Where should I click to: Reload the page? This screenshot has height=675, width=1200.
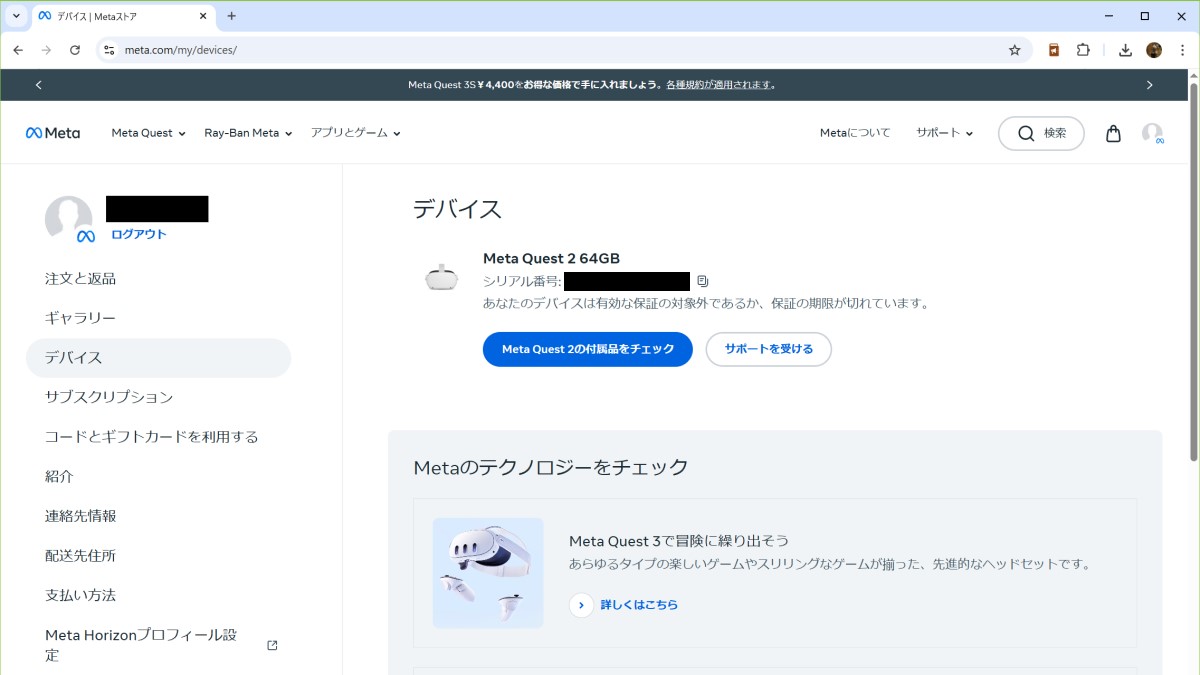[x=74, y=49]
